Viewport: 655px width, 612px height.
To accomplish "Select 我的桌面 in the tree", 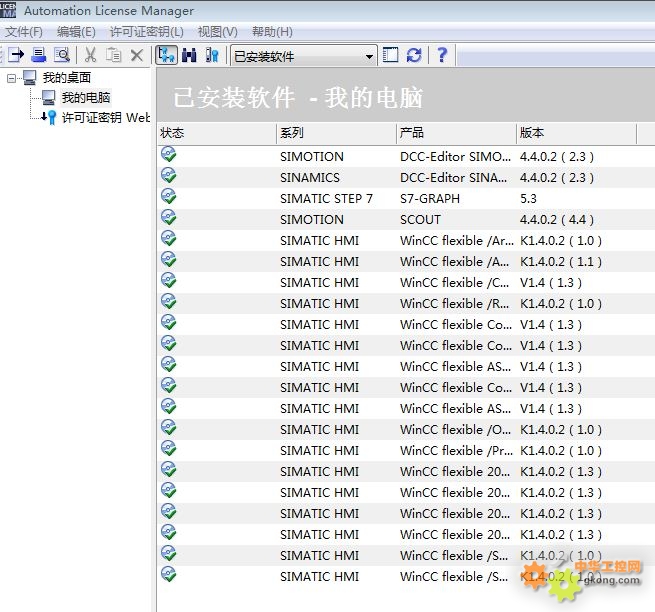I will pyautogui.click(x=67, y=77).
